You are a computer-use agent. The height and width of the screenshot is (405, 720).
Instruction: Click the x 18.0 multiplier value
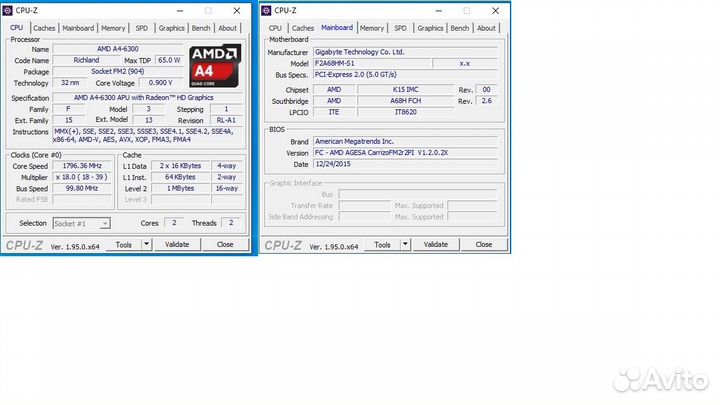[x=82, y=177]
